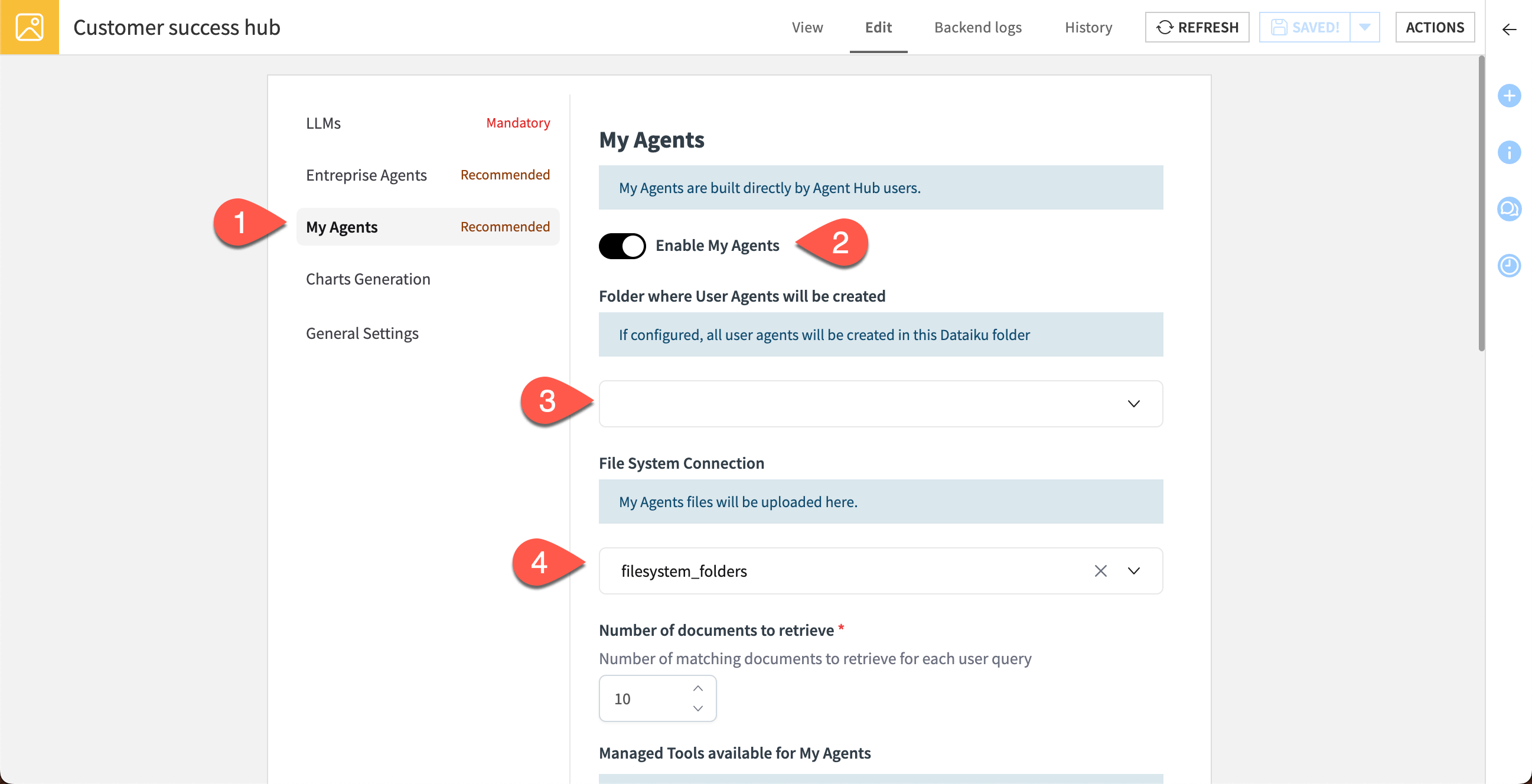Switch to the History tab
Image resolution: width=1532 pixels, height=784 pixels.
click(x=1088, y=27)
